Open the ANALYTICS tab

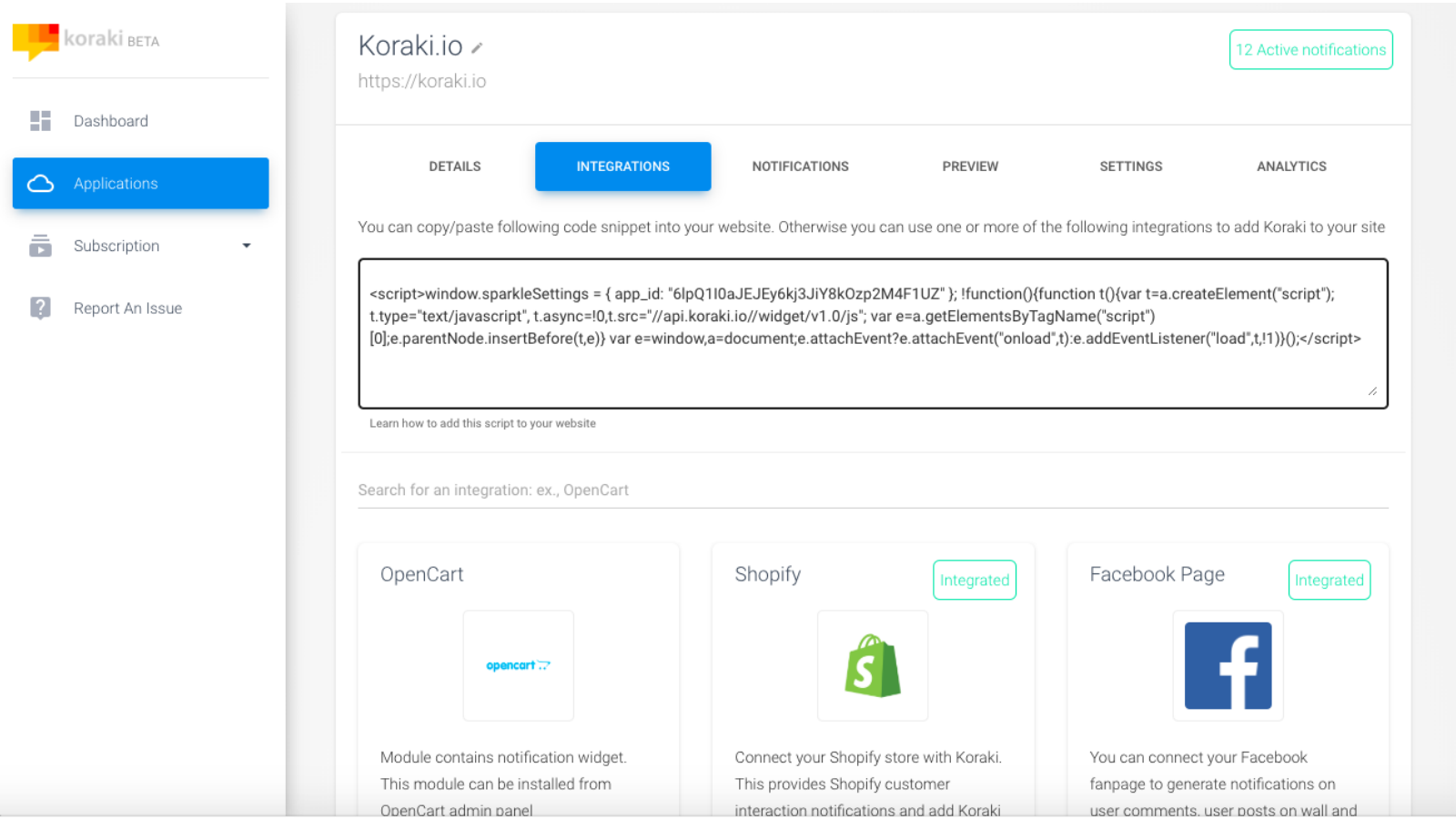coord(1290,166)
